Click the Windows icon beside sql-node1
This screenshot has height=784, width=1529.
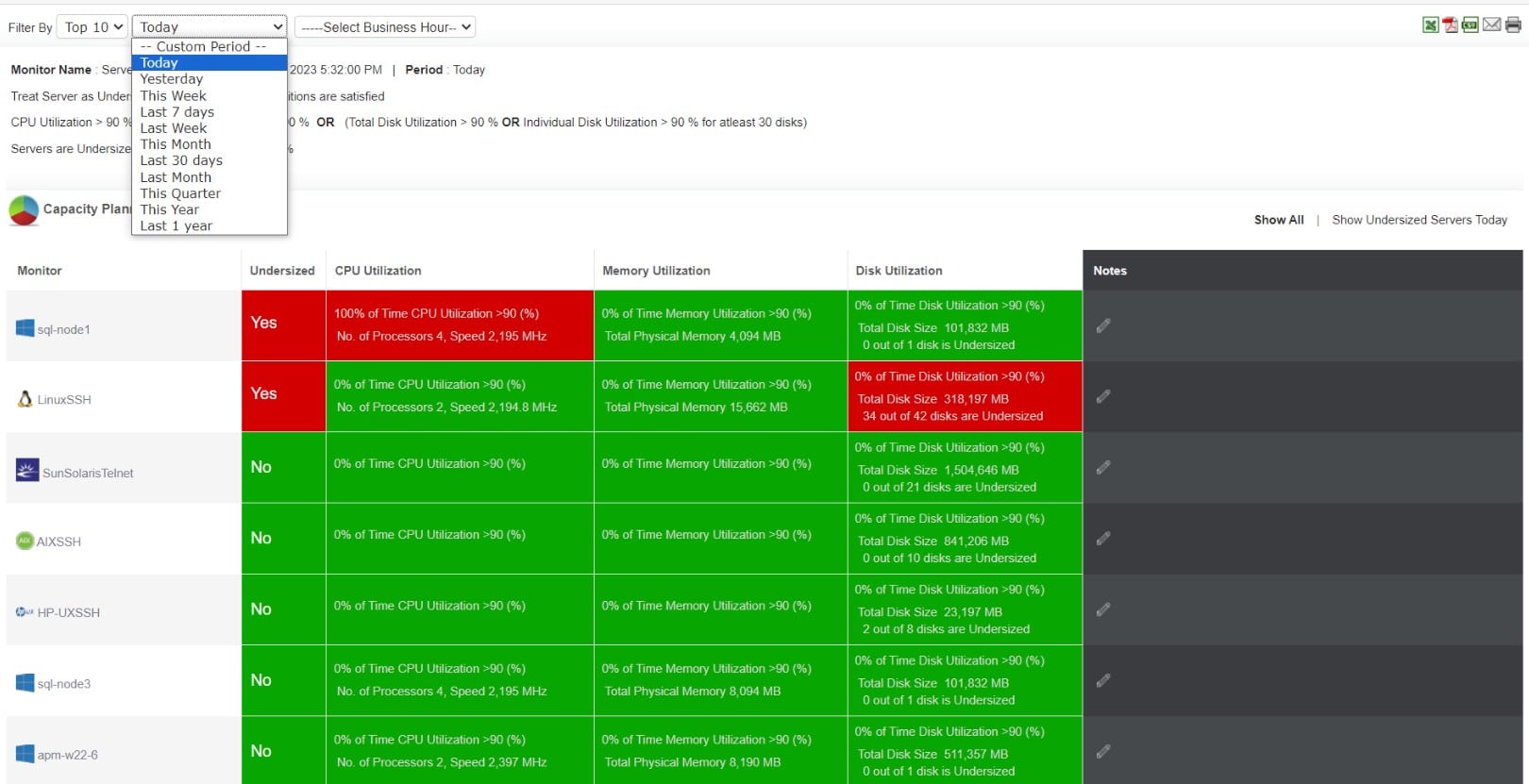pyautogui.click(x=25, y=328)
